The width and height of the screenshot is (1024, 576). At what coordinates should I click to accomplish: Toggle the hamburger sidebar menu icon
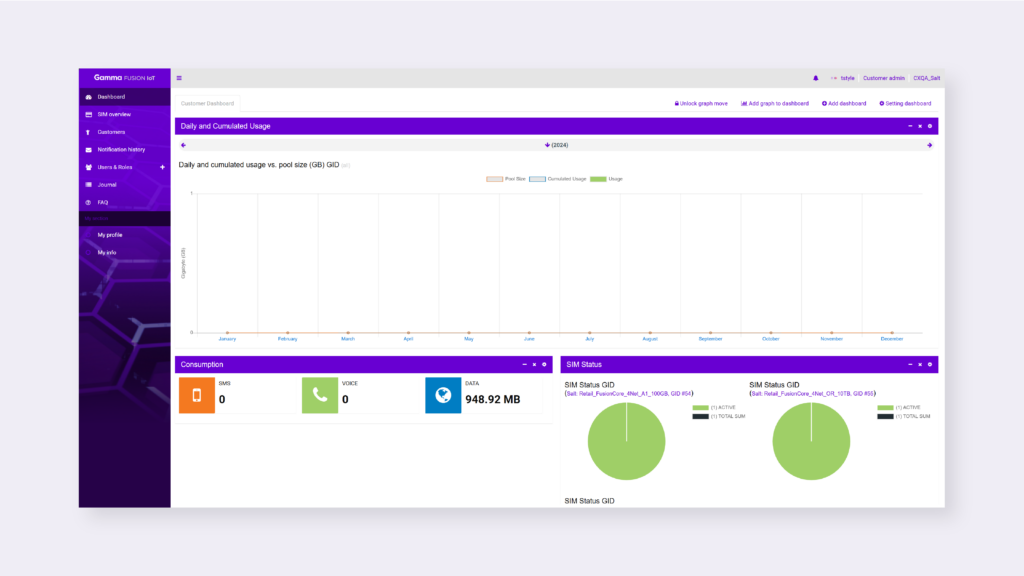179,78
